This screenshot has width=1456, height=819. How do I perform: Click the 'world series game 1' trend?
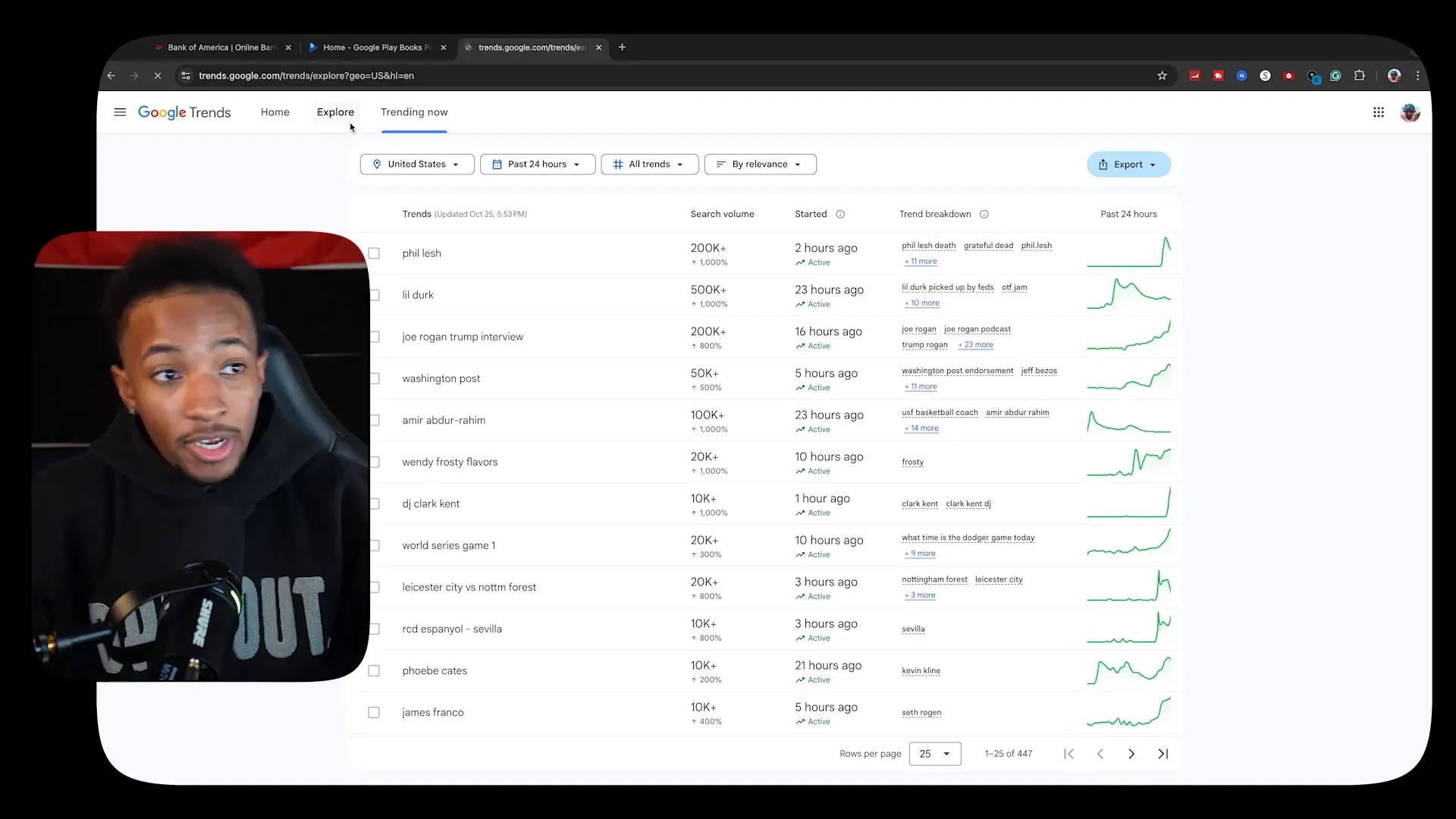[x=449, y=545]
